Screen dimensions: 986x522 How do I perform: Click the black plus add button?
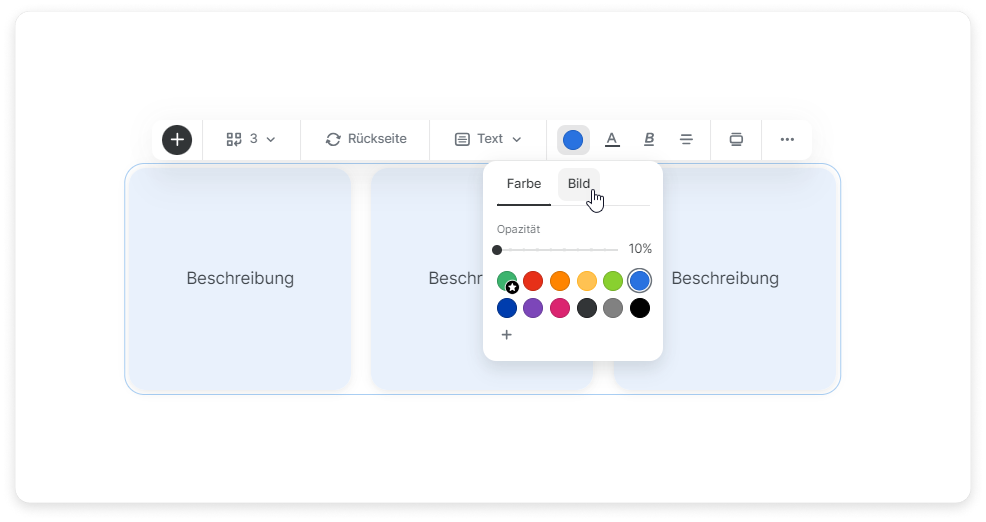(177, 140)
